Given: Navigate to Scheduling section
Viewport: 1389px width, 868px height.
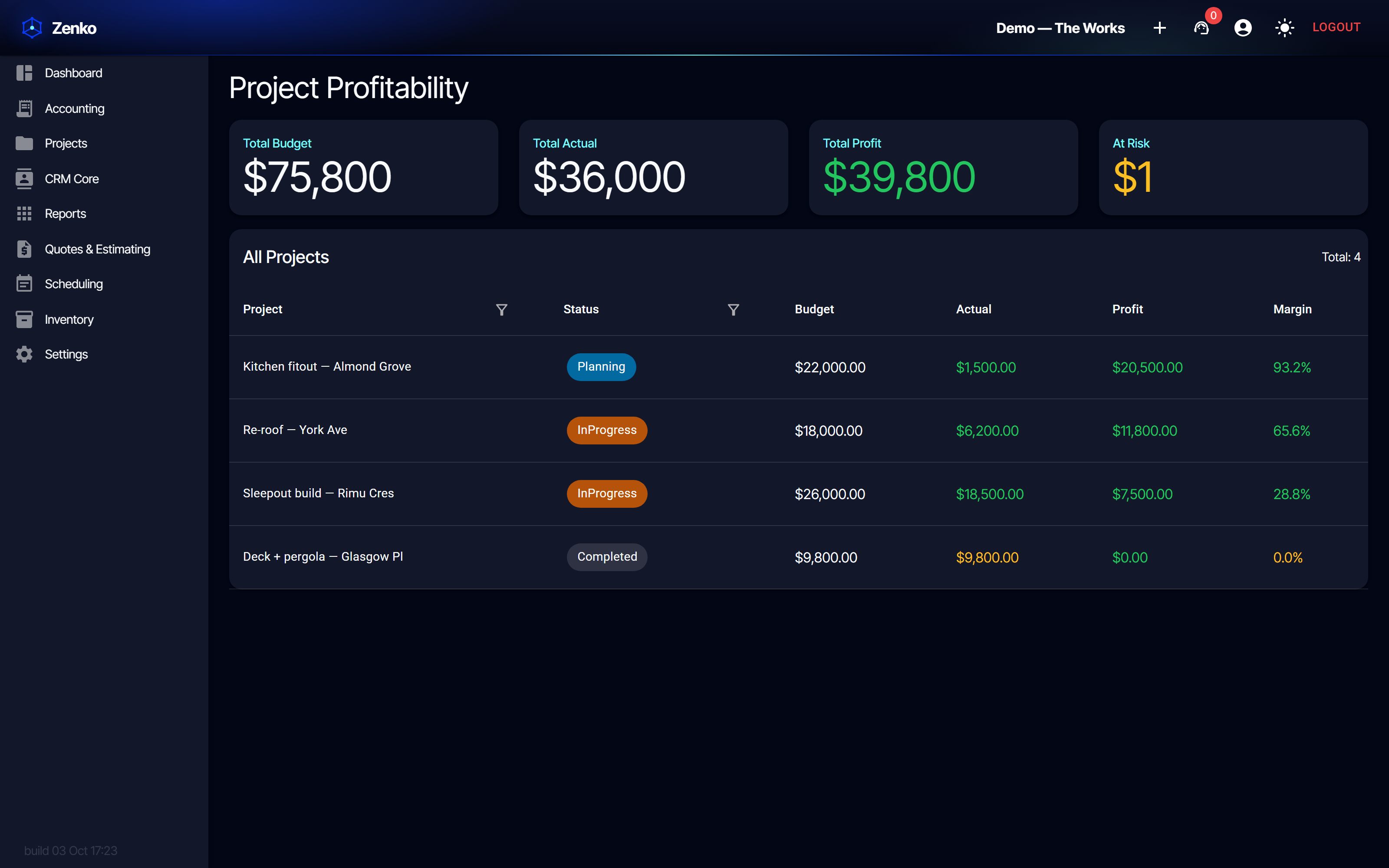Looking at the screenshot, I should 104,283.
